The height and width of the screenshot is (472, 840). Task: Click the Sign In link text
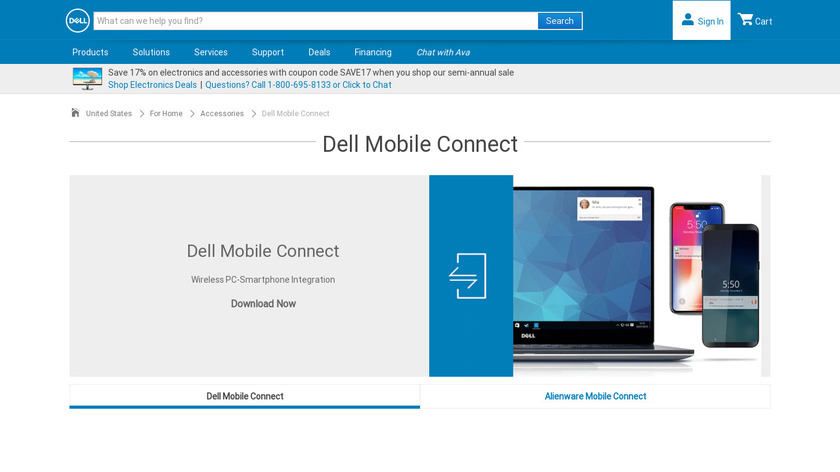710,21
